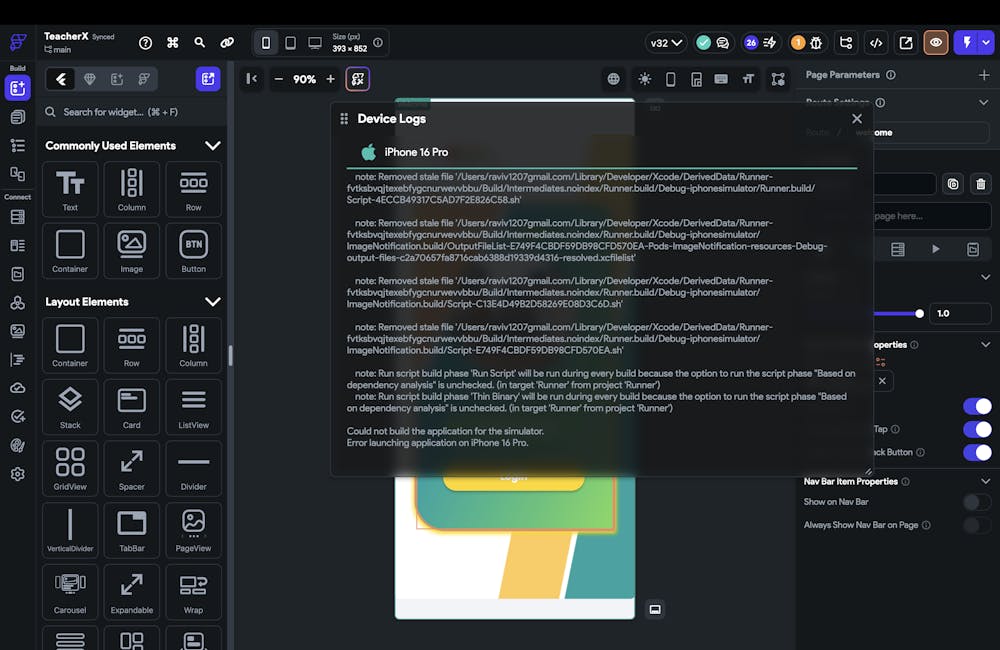Zoom in canvas with plus button

[330, 79]
